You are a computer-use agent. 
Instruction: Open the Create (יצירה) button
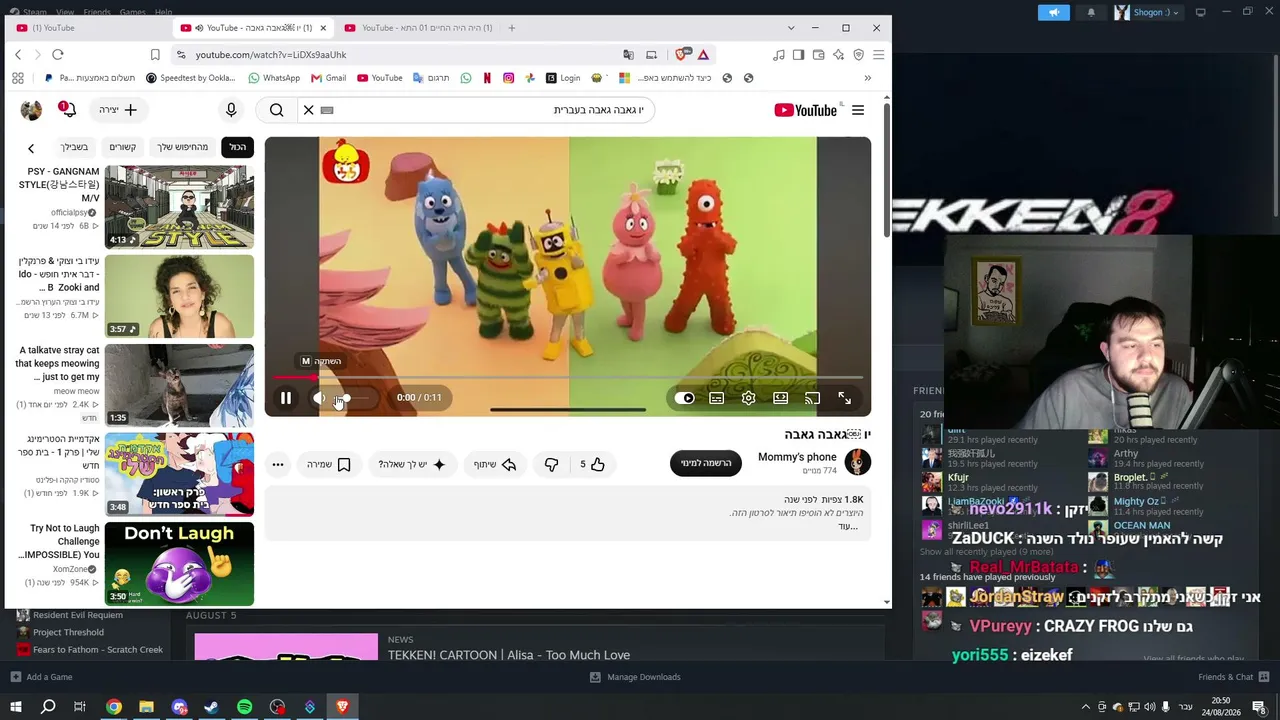click(118, 110)
